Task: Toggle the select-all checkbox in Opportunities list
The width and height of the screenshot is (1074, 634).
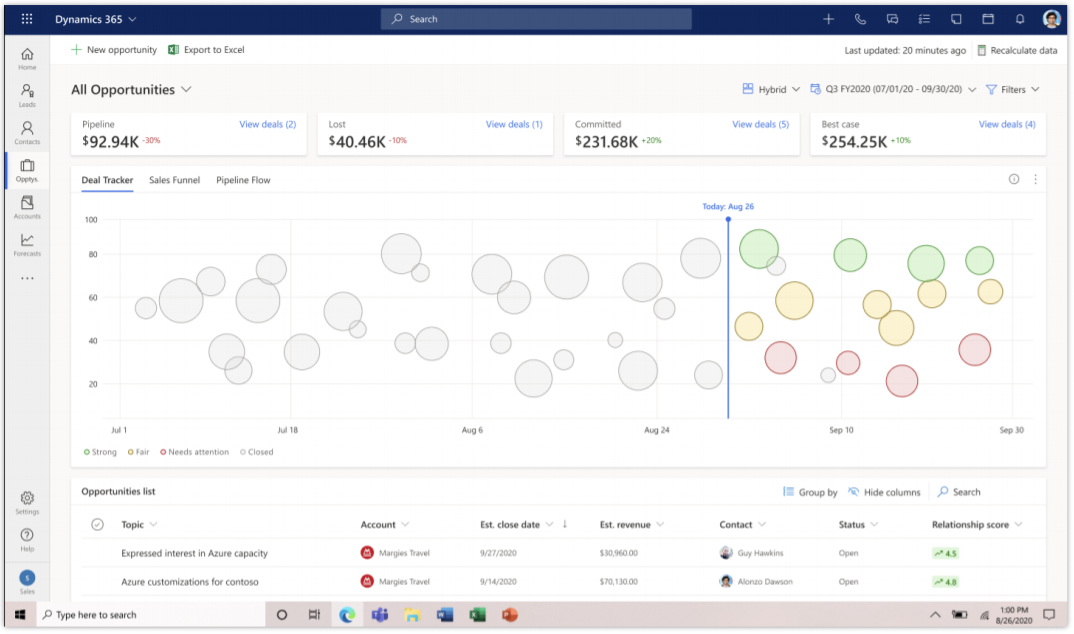Action: (x=97, y=525)
